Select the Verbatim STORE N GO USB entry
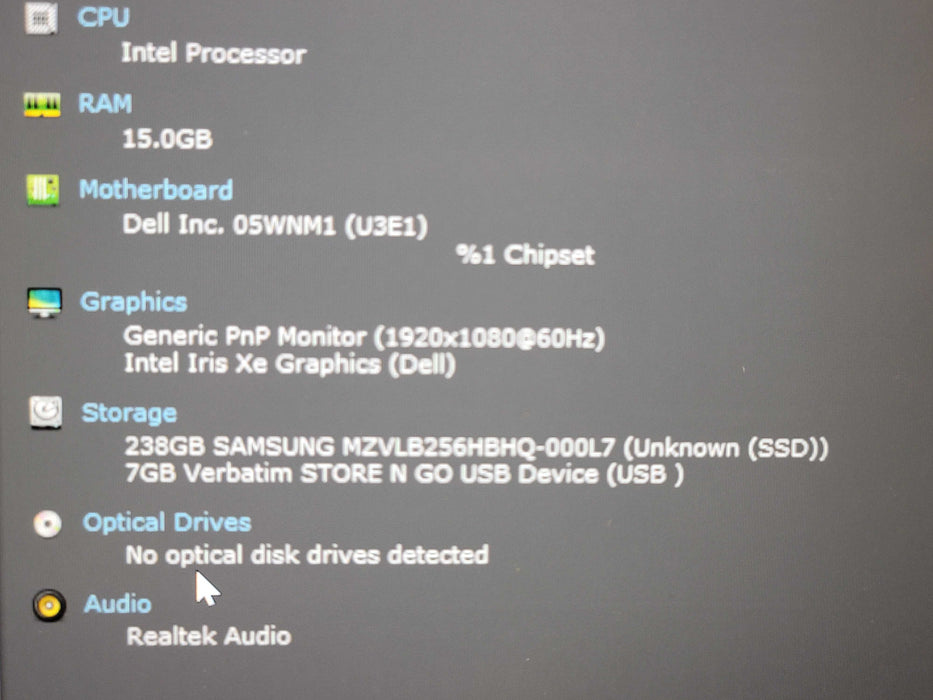The height and width of the screenshot is (700, 933). [405, 474]
